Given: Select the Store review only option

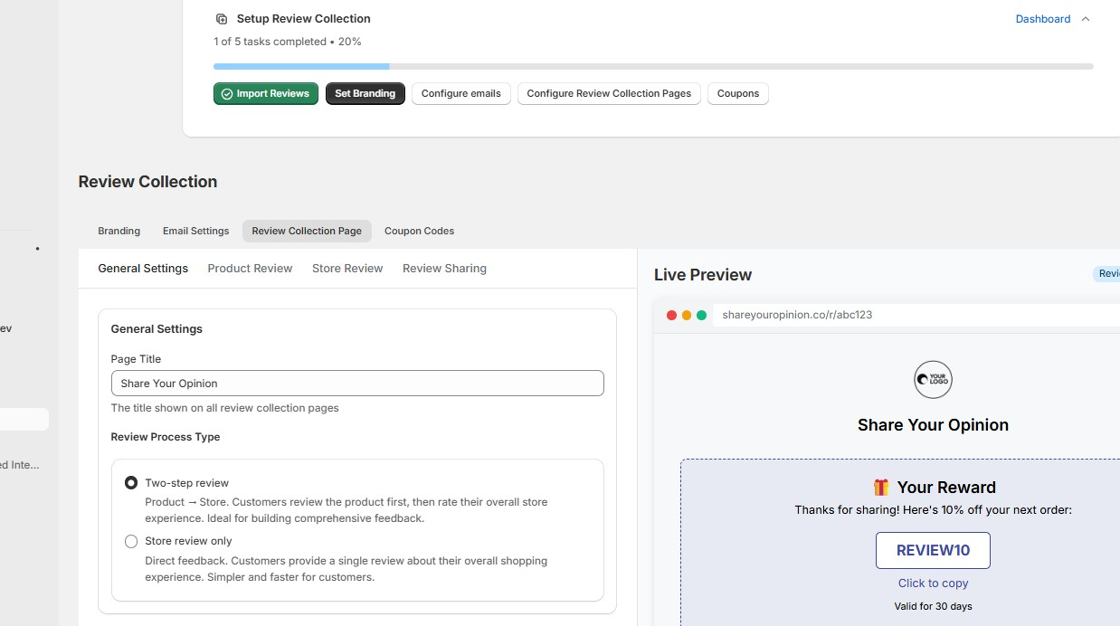Looking at the screenshot, I should point(131,541).
